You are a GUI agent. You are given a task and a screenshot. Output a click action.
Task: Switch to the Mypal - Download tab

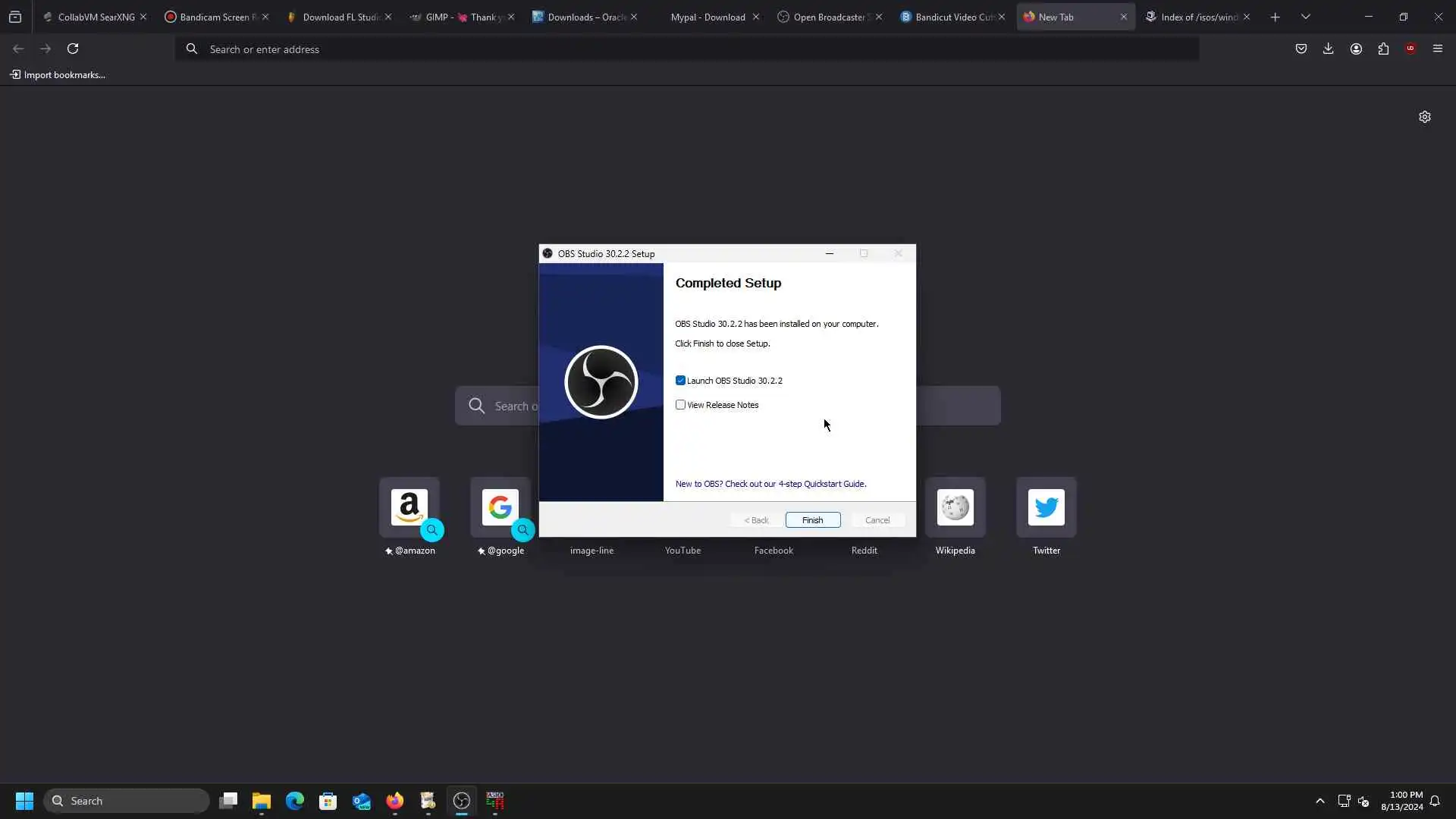pyautogui.click(x=707, y=17)
